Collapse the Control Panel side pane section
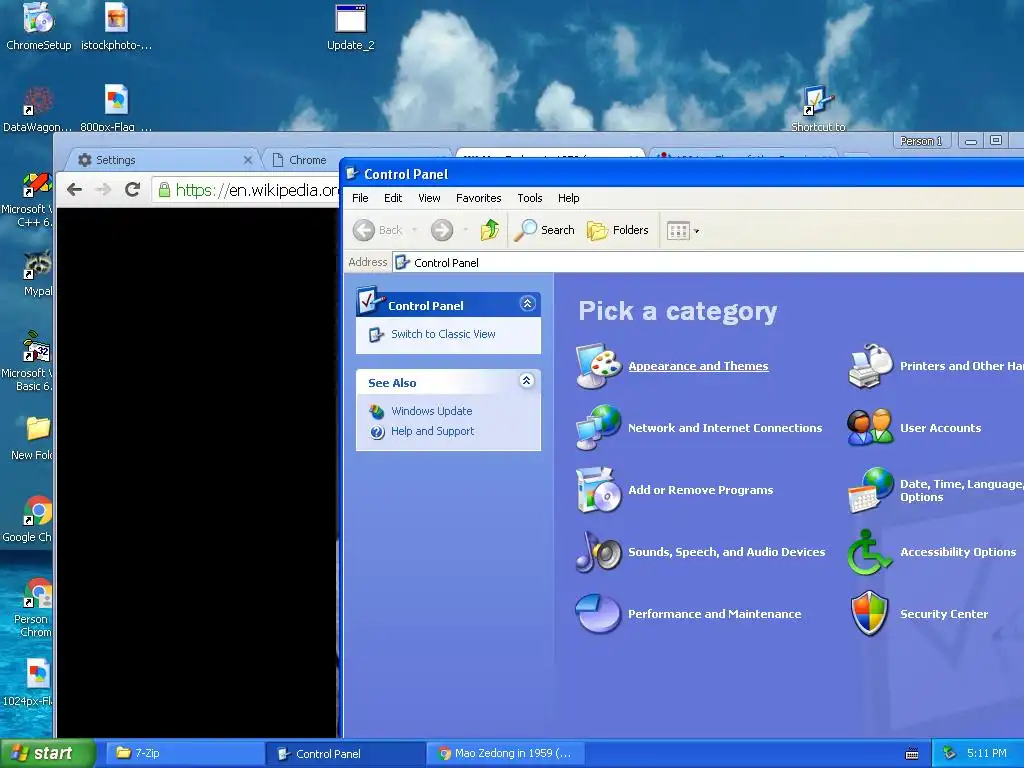The image size is (1024, 768). (x=528, y=304)
